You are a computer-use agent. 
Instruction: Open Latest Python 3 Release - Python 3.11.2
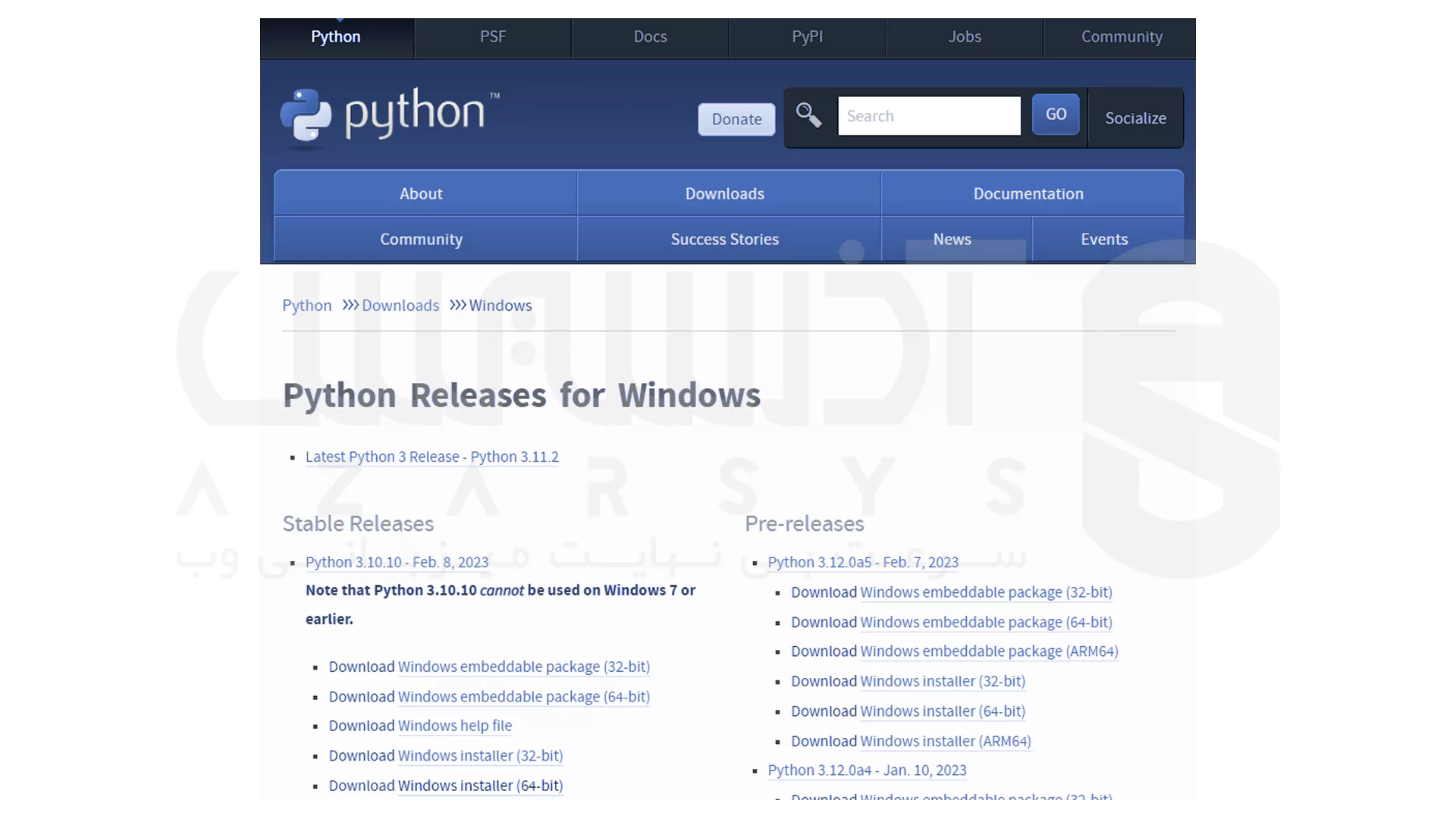(432, 457)
